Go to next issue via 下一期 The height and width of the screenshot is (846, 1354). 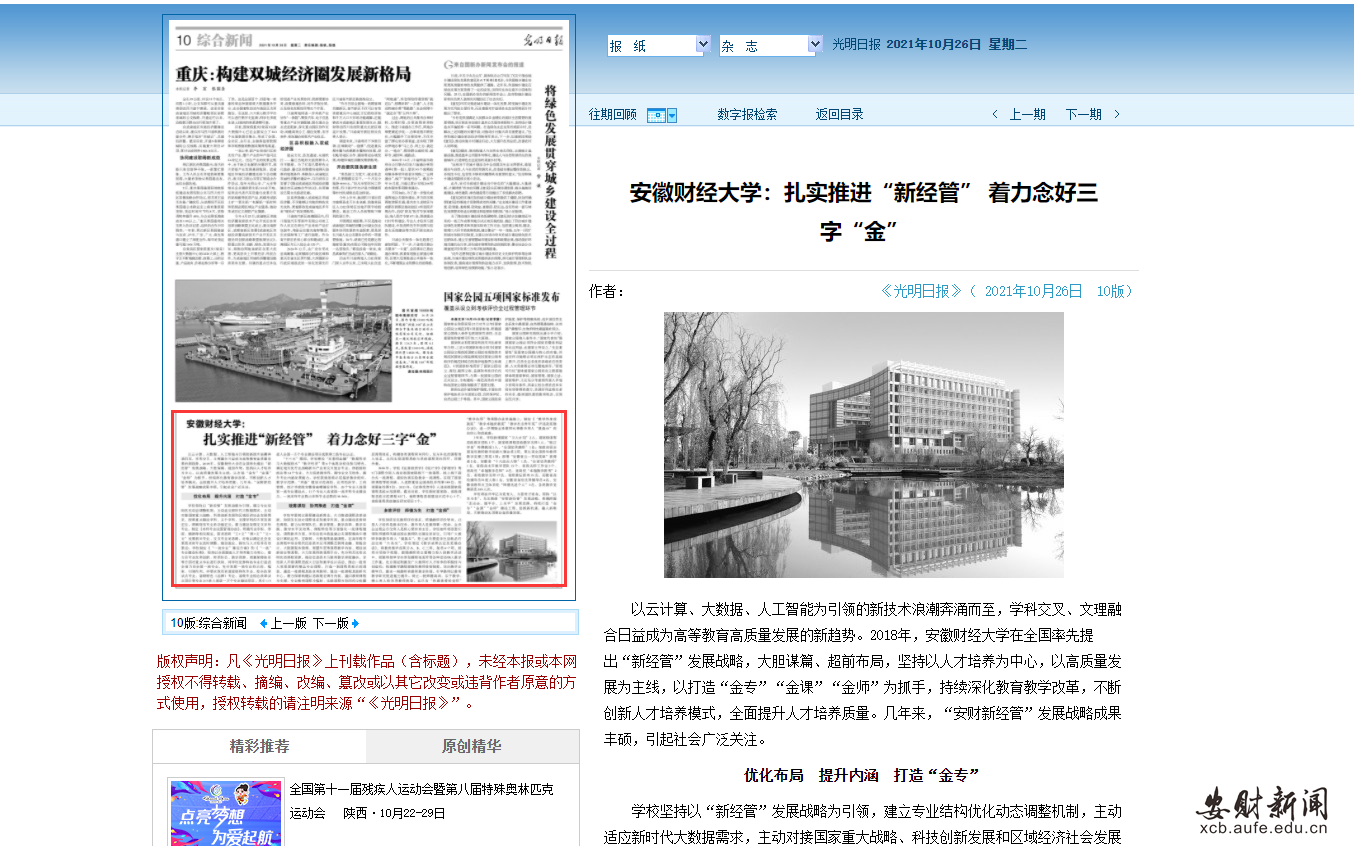coord(1083,114)
